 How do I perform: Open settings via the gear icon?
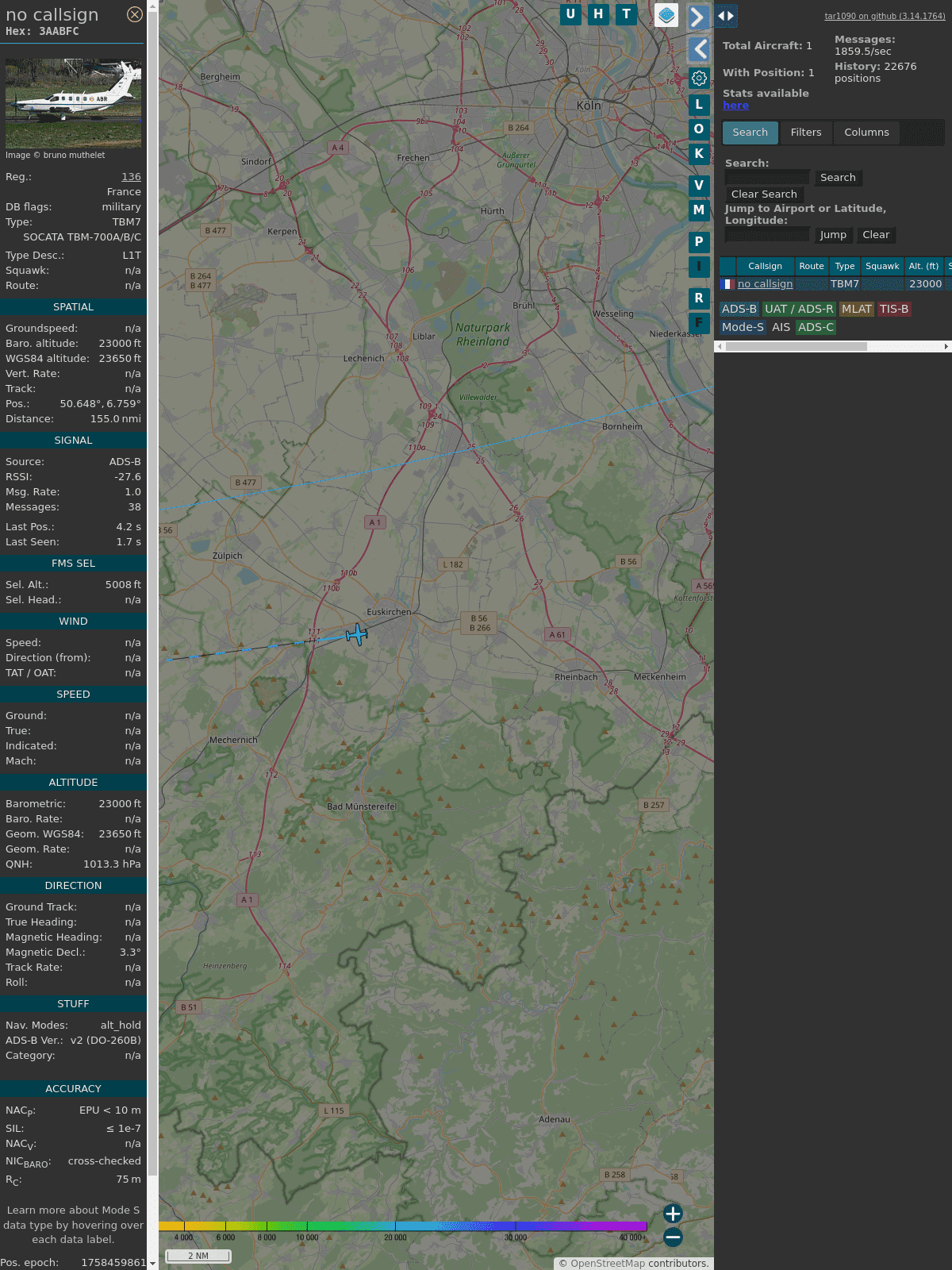tap(699, 78)
